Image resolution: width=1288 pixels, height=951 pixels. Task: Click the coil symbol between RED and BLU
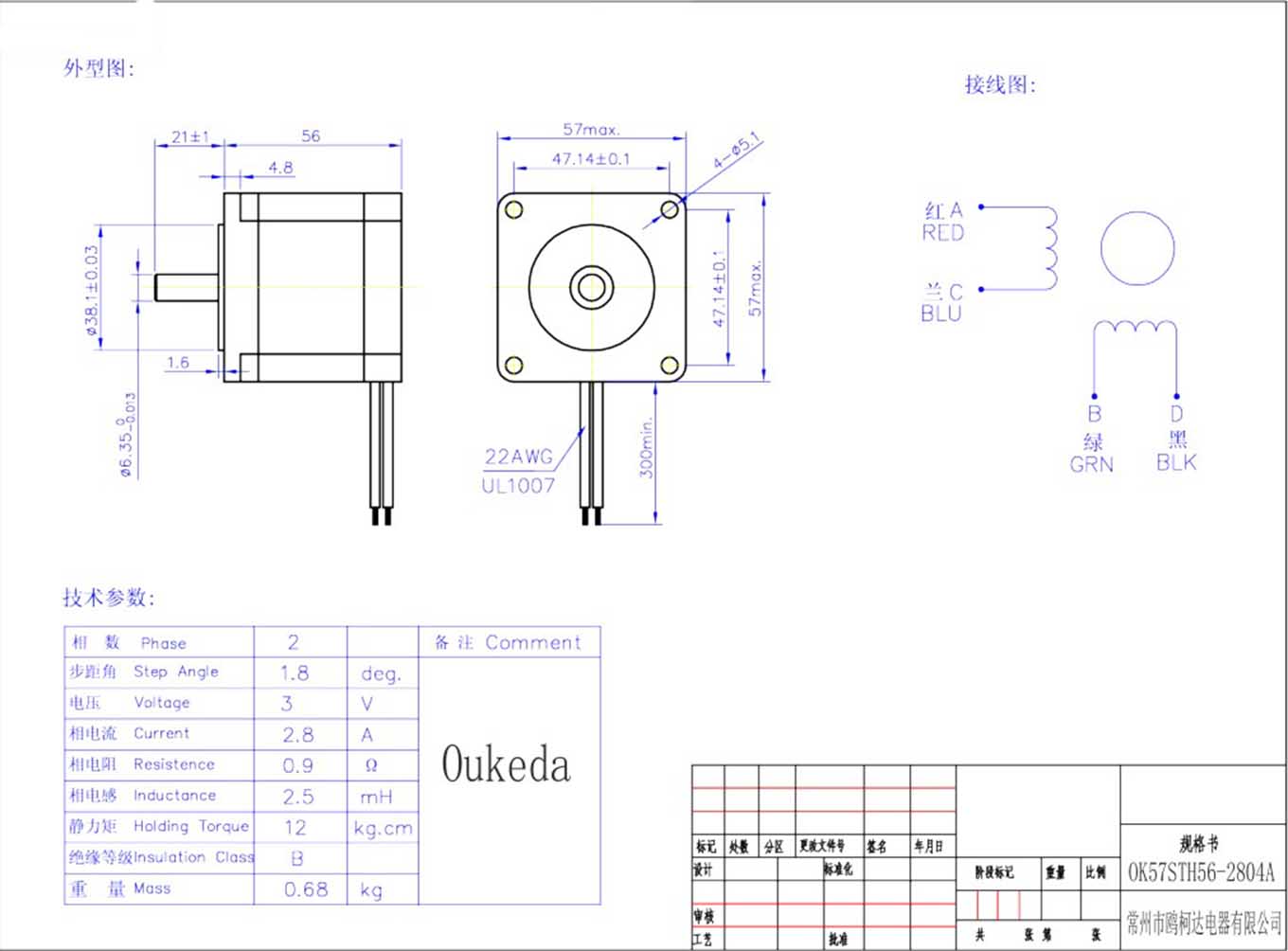coord(1049,248)
